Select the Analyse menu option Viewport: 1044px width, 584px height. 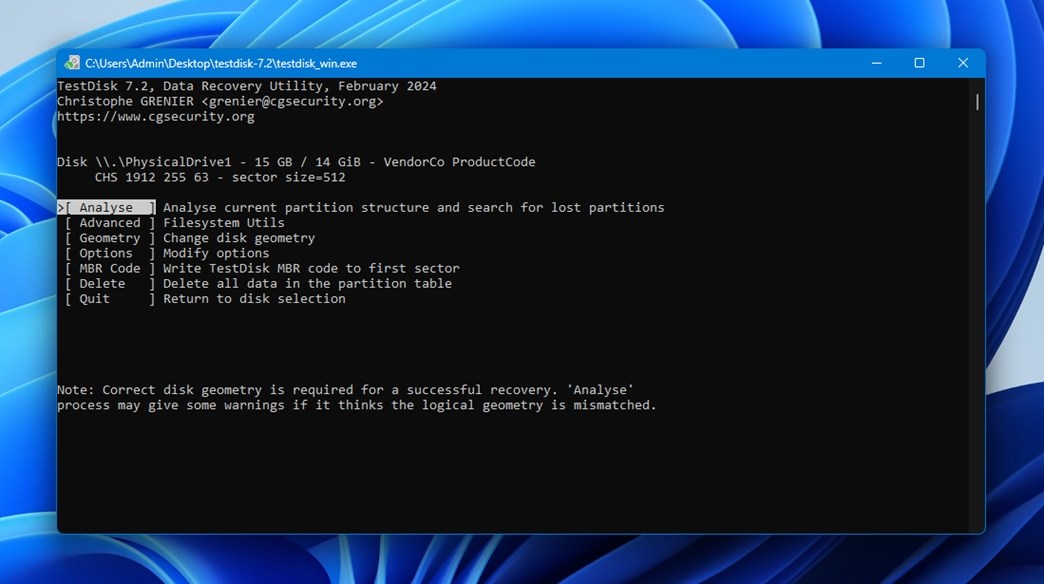107,208
